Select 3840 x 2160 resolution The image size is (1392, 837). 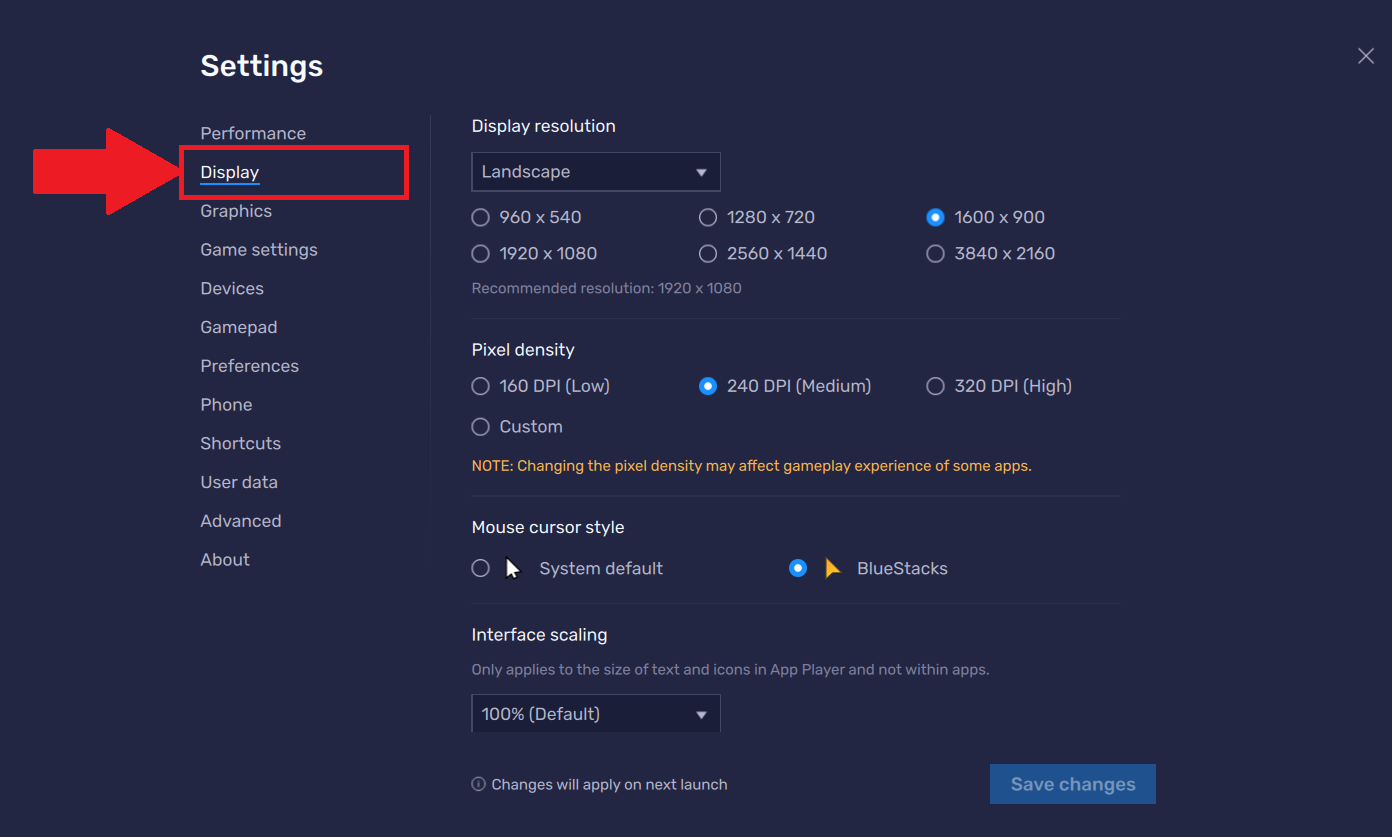click(x=935, y=254)
